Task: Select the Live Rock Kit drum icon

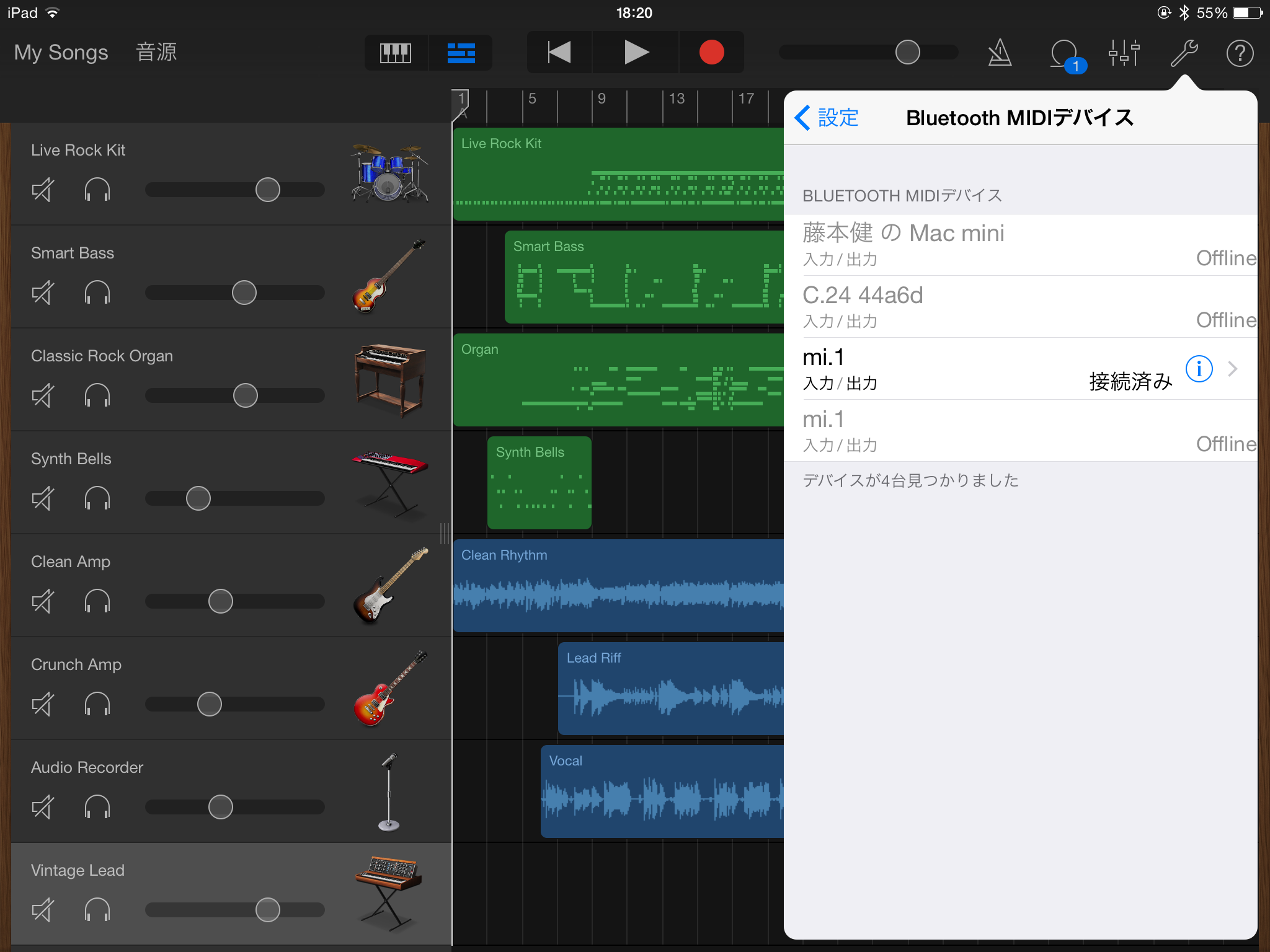Action: (389, 174)
